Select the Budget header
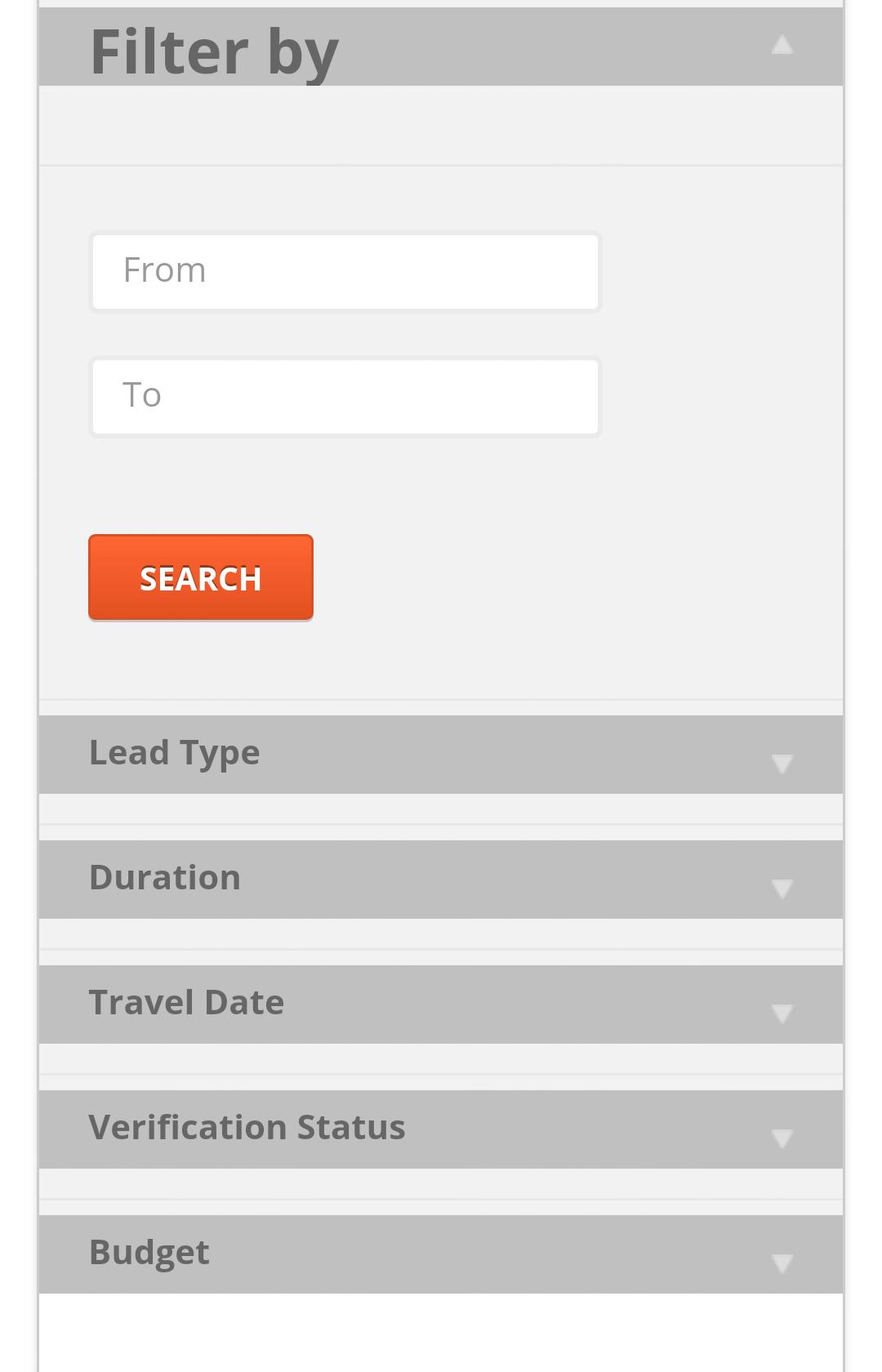Screen dimensions: 882x1372 pyautogui.click(x=150, y=1251)
